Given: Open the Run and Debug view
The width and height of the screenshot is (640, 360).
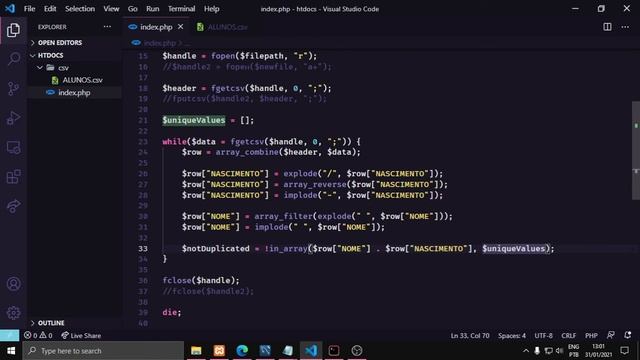Looking at the screenshot, I should tap(13, 118).
